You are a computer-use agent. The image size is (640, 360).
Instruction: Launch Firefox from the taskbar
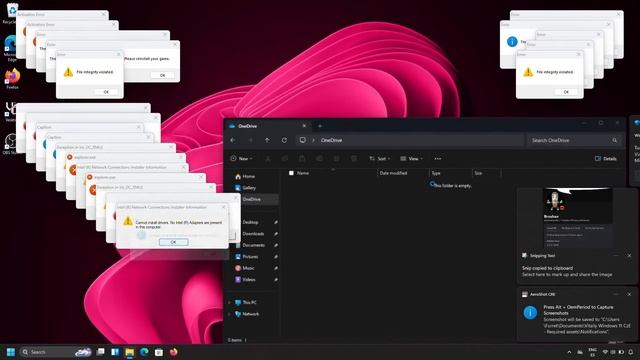point(173,352)
